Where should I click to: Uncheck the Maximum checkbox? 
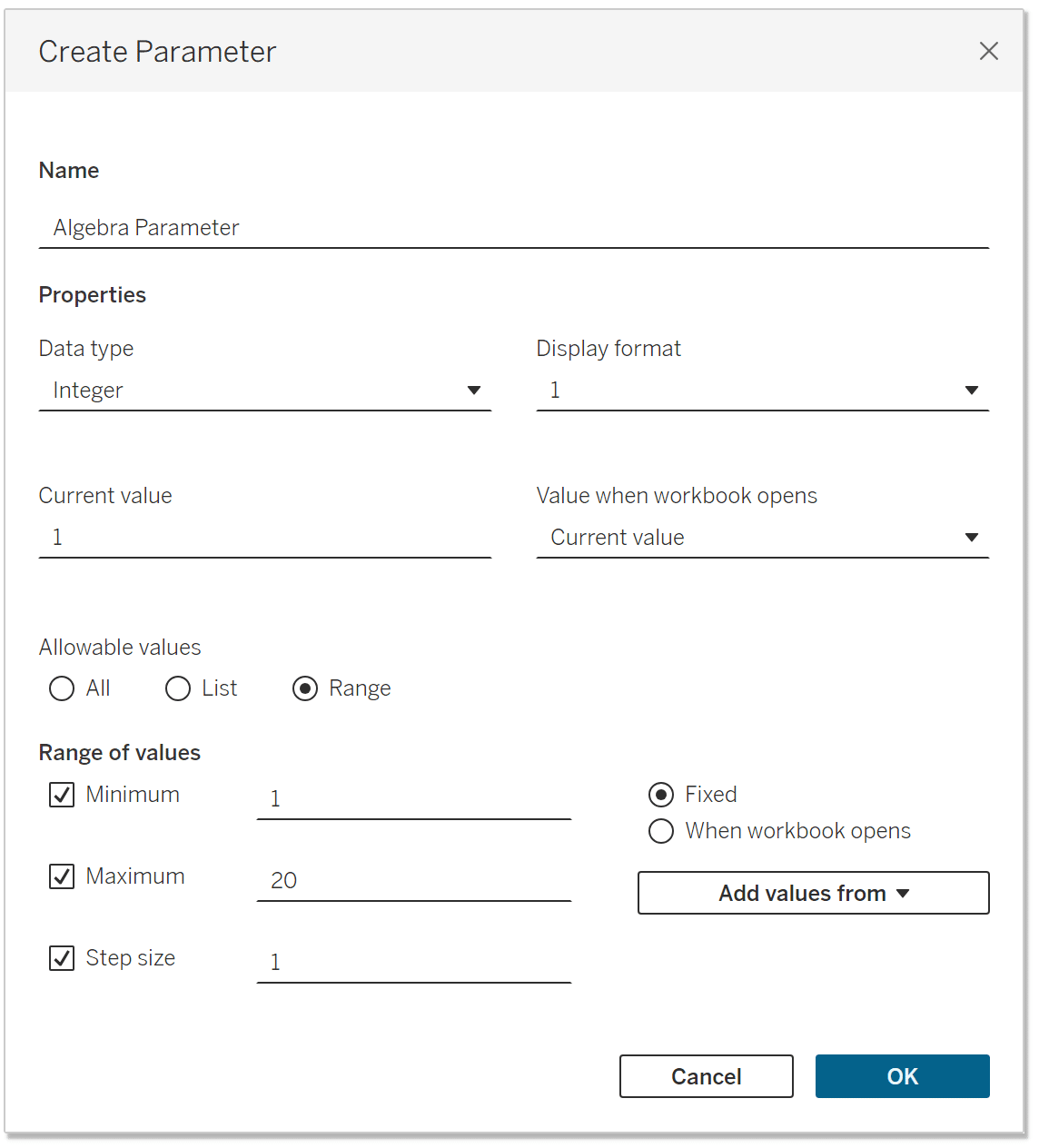tap(62, 876)
